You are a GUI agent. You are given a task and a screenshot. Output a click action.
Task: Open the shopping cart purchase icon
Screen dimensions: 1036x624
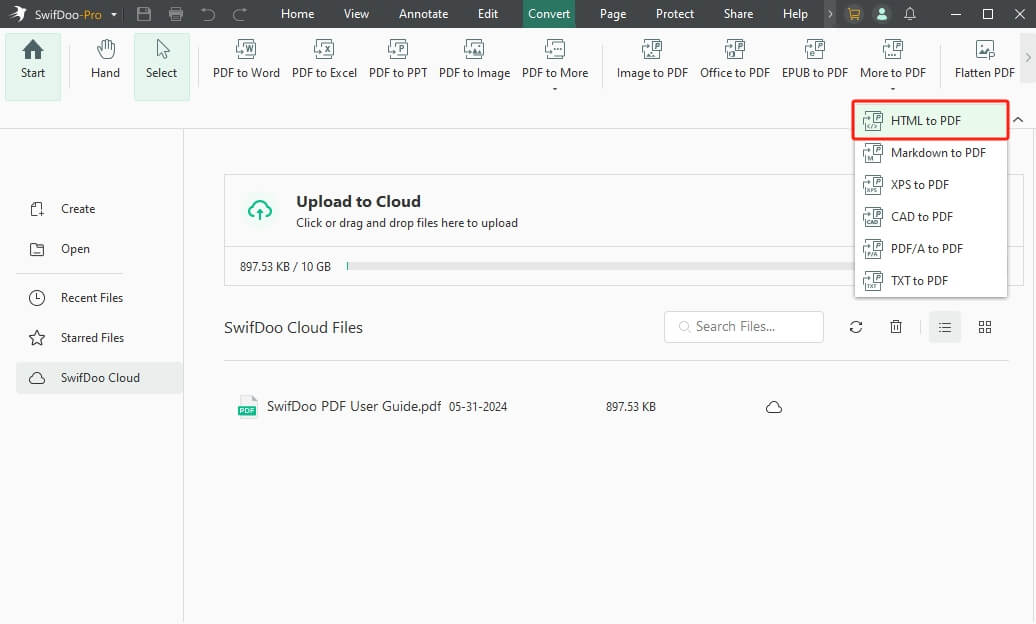pyautogui.click(x=854, y=14)
